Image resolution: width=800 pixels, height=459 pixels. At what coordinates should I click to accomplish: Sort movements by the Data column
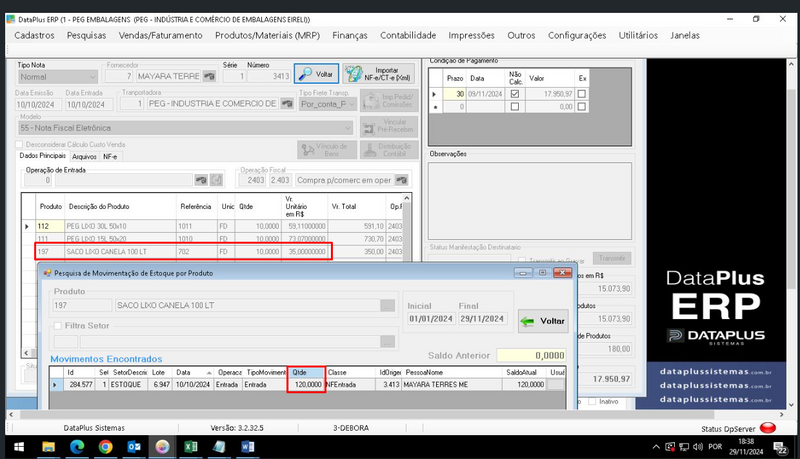pyautogui.click(x=193, y=372)
